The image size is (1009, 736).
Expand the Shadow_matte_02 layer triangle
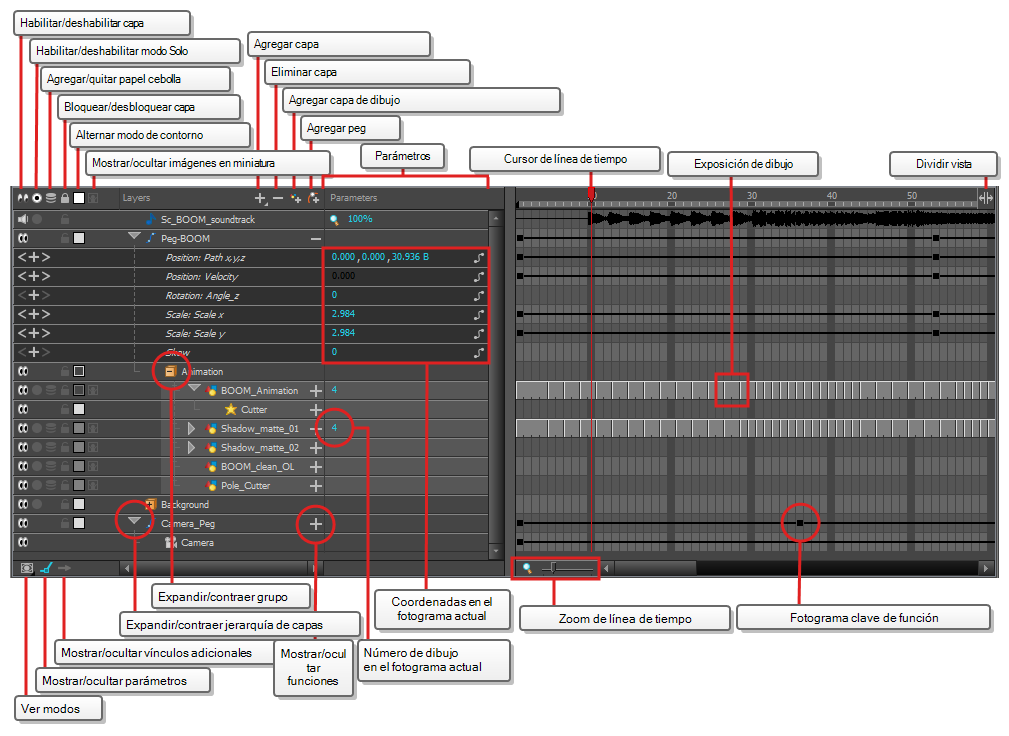190,447
